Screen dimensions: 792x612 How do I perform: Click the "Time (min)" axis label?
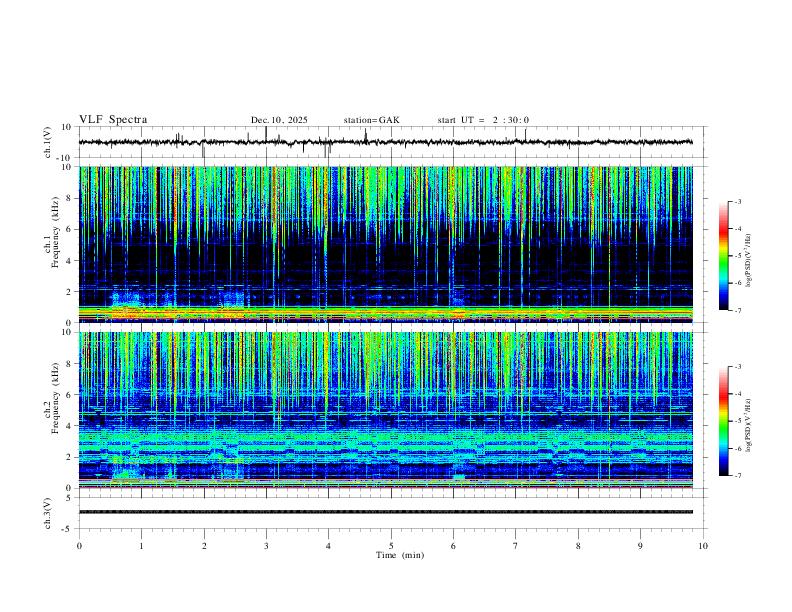[400, 555]
